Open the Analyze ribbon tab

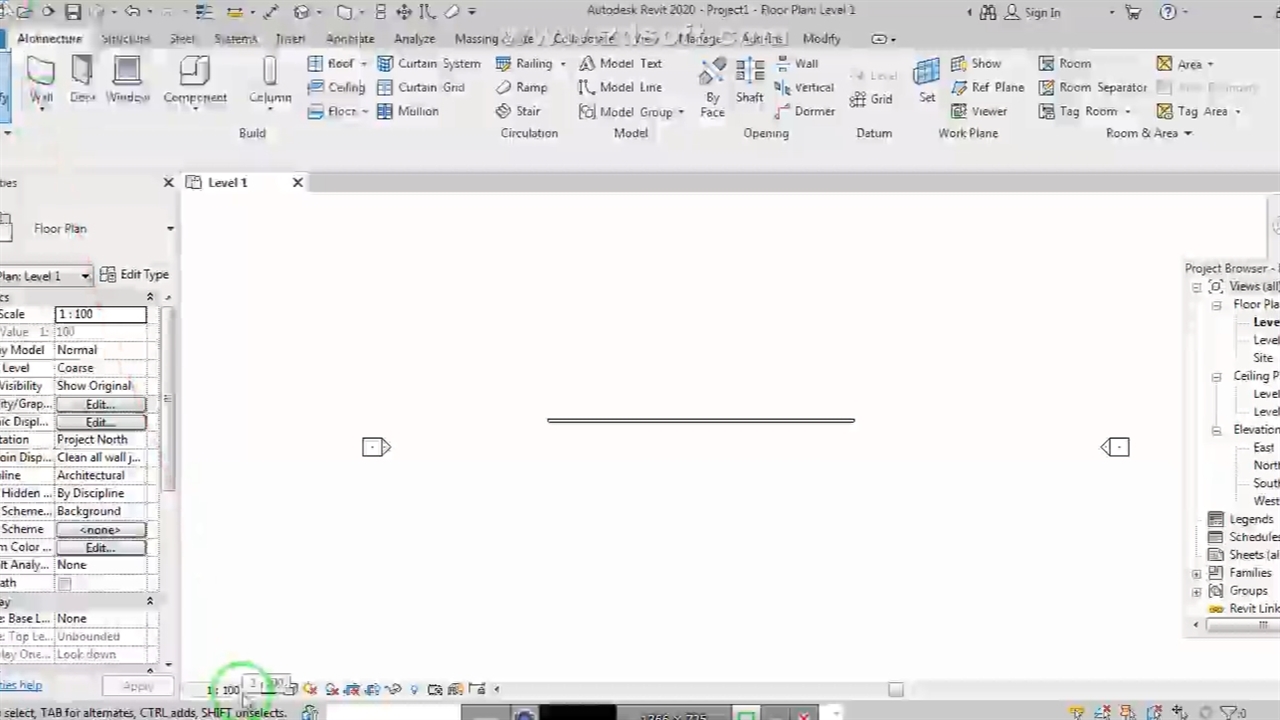pos(414,39)
